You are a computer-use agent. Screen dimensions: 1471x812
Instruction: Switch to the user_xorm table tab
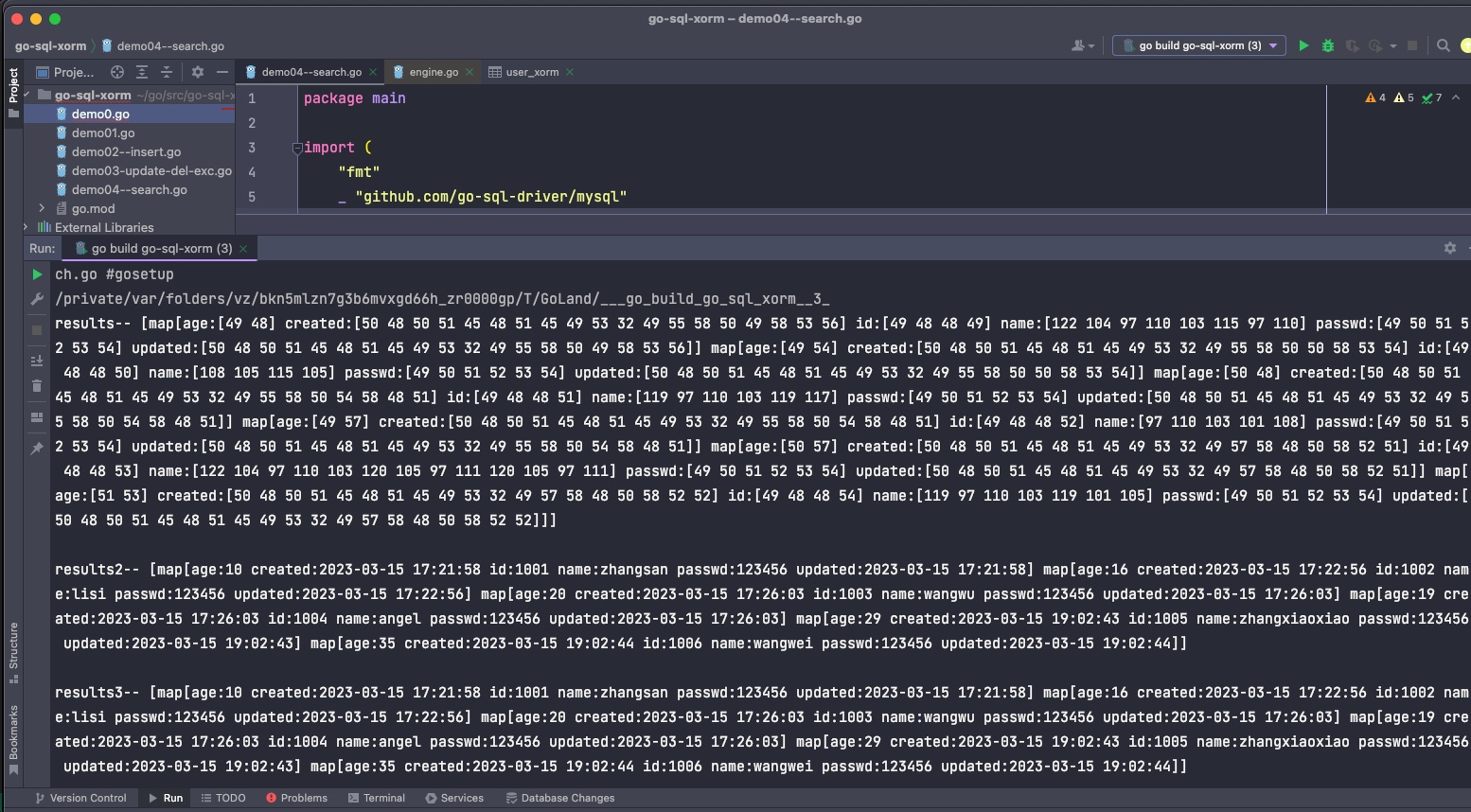pyautogui.click(x=532, y=72)
